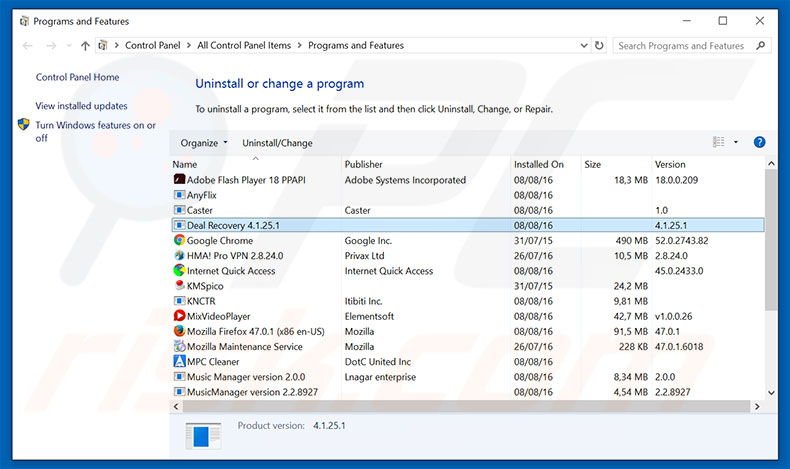Screen dimensions: 790x469
Task: Select the Google Chrome row name
Action: (x=220, y=240)
